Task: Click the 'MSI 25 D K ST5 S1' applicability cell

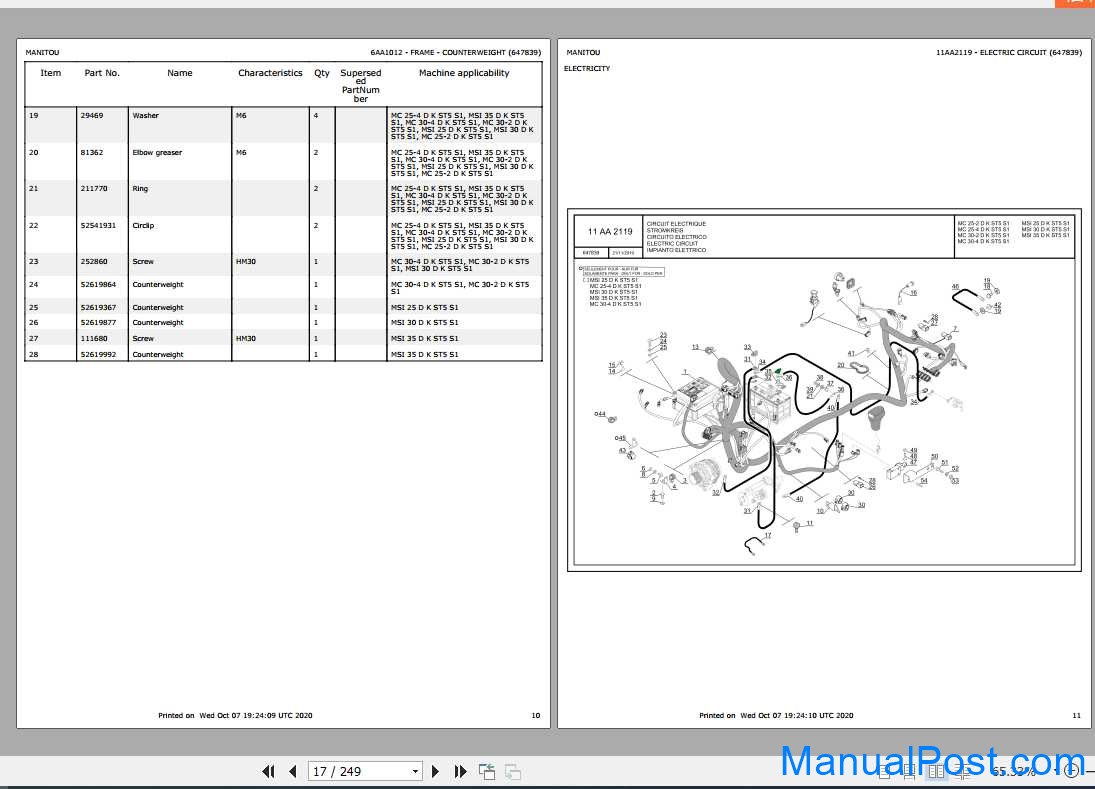Action: [x=425, y=308]
